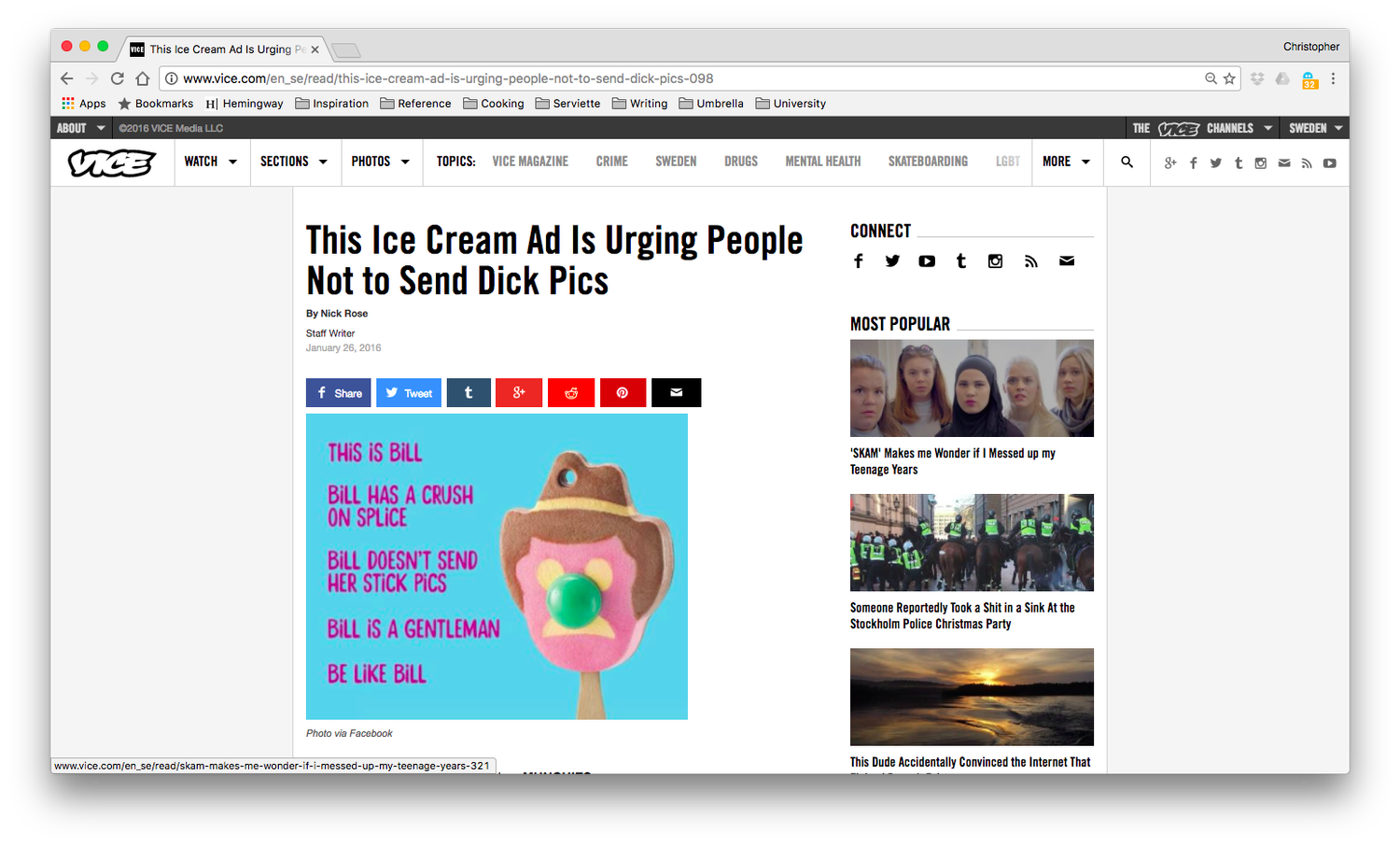Click the Facebook icon in the header

1193,163
